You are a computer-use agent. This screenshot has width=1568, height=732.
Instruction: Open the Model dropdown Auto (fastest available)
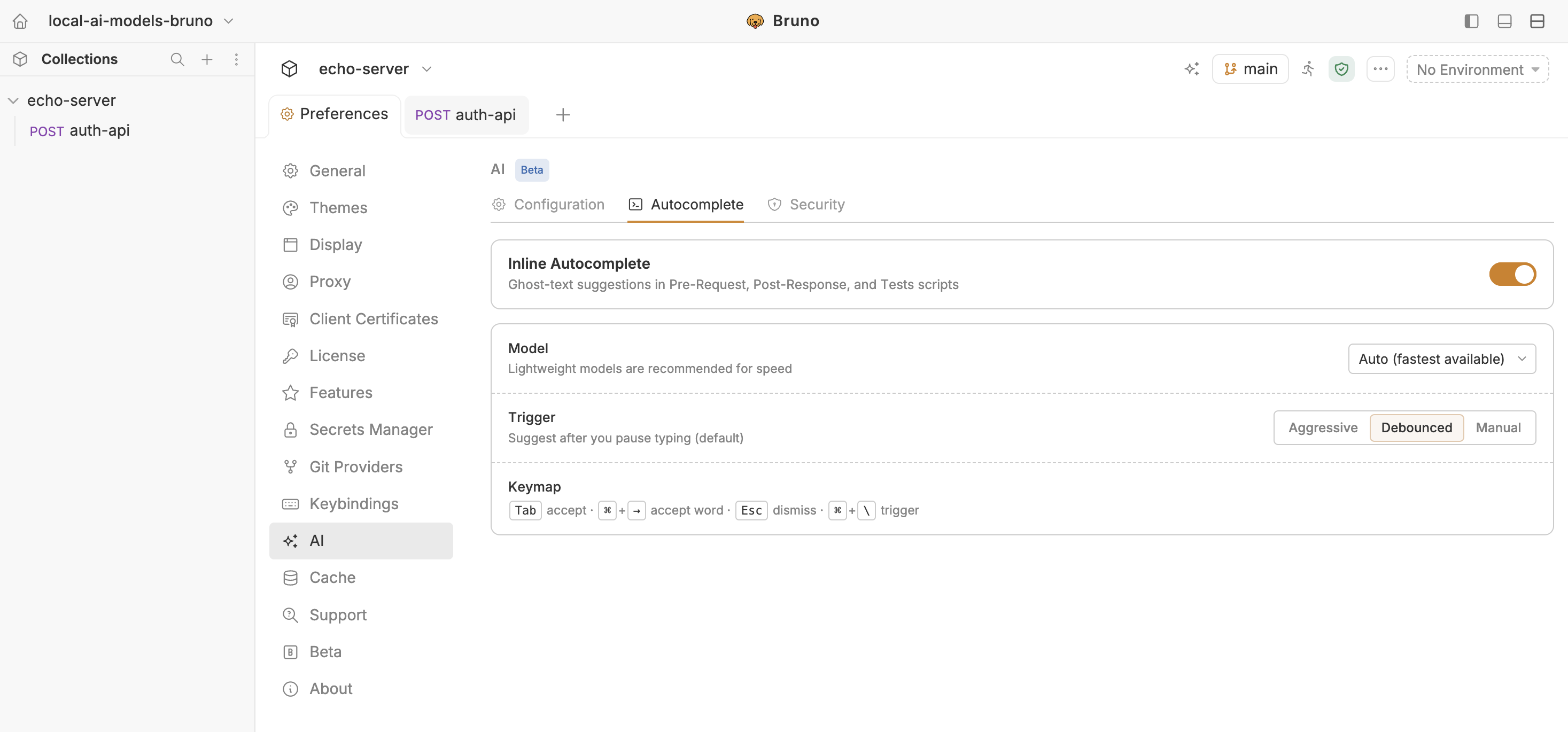coord(1441,359)
